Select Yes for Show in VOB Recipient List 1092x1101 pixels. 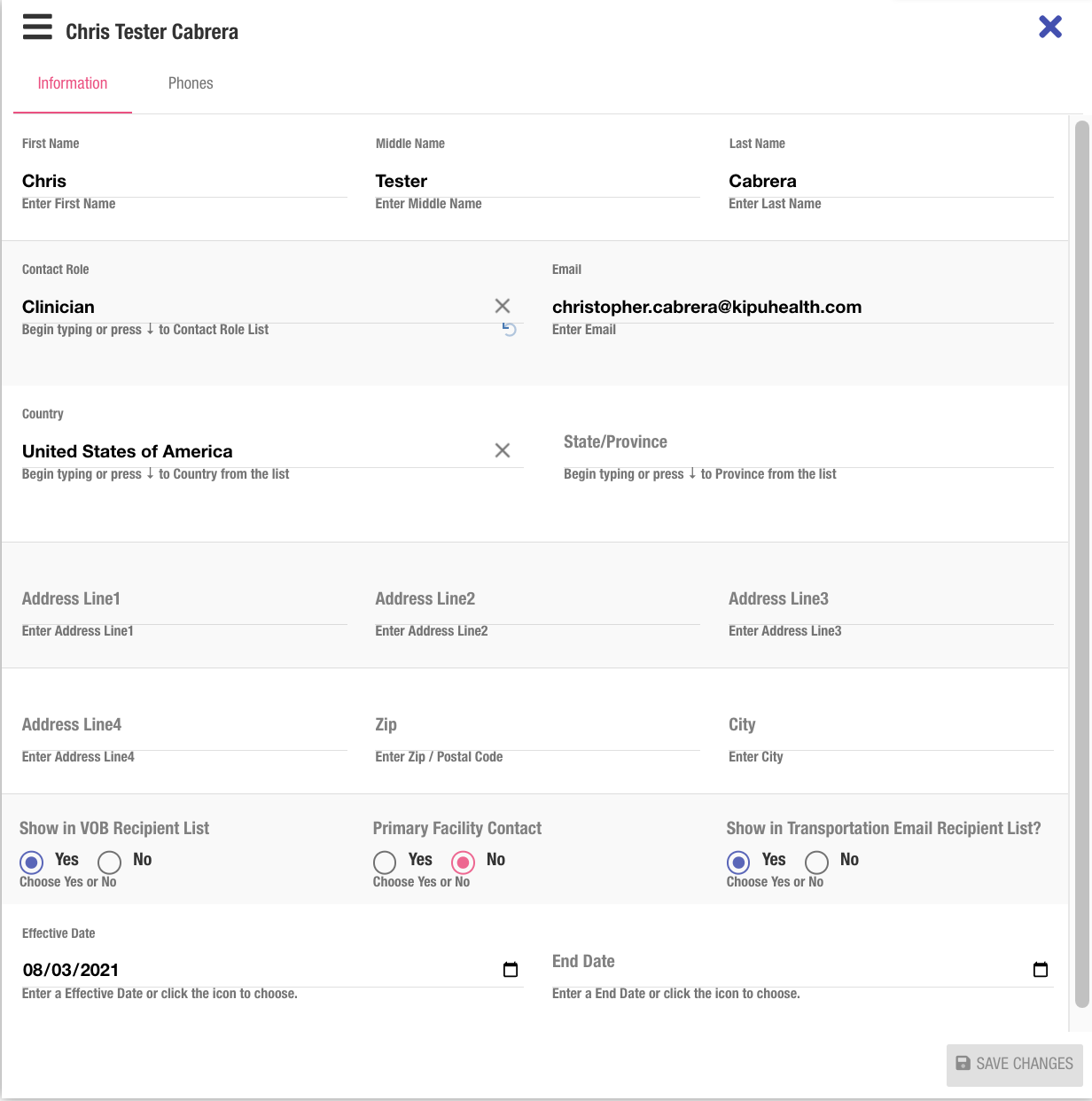tap(32, 863)
